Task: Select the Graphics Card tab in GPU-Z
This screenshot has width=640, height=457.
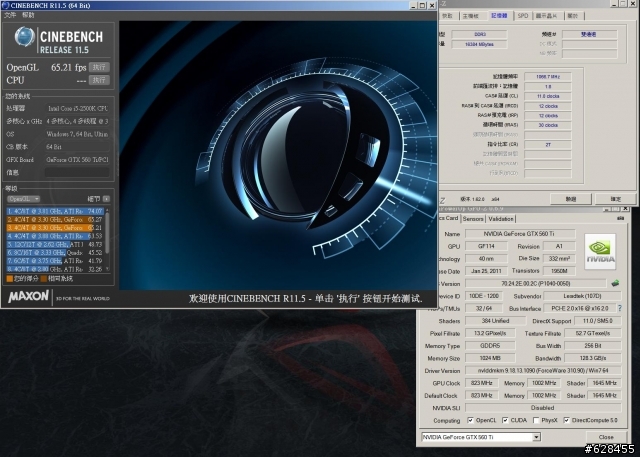Action: click(x=448, y=218)
